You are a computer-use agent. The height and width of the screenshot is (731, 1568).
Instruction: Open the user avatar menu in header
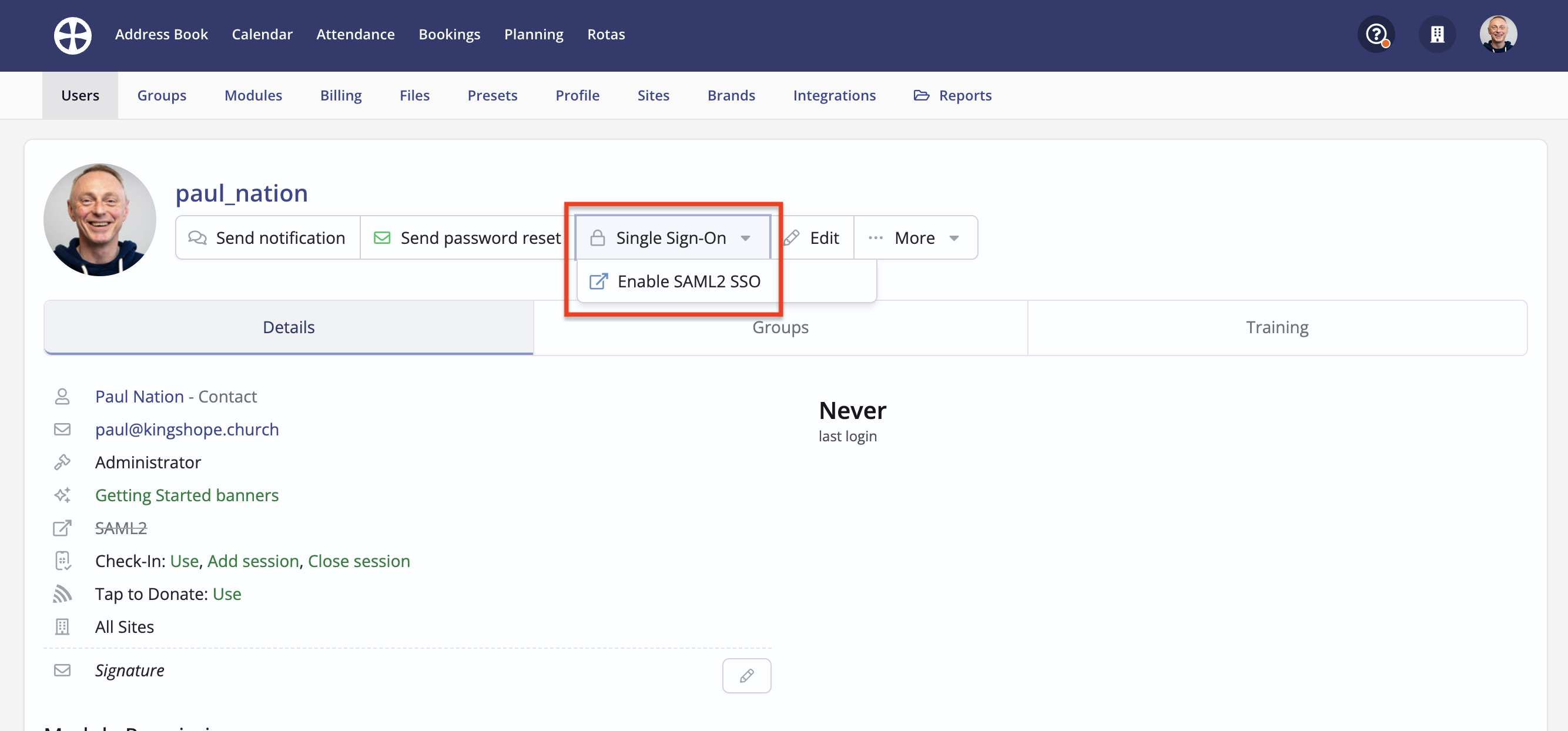point(1498,34)
